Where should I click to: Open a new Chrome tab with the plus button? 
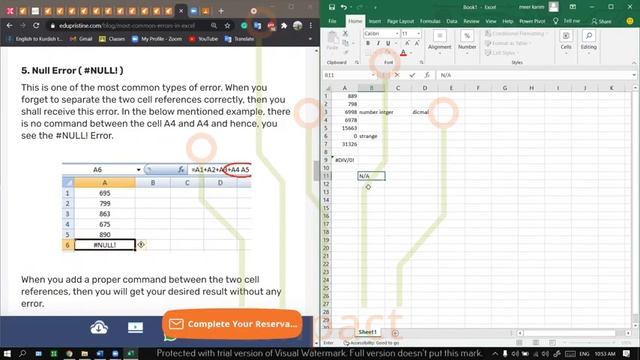pyautogui.click(x=221, y=11)
